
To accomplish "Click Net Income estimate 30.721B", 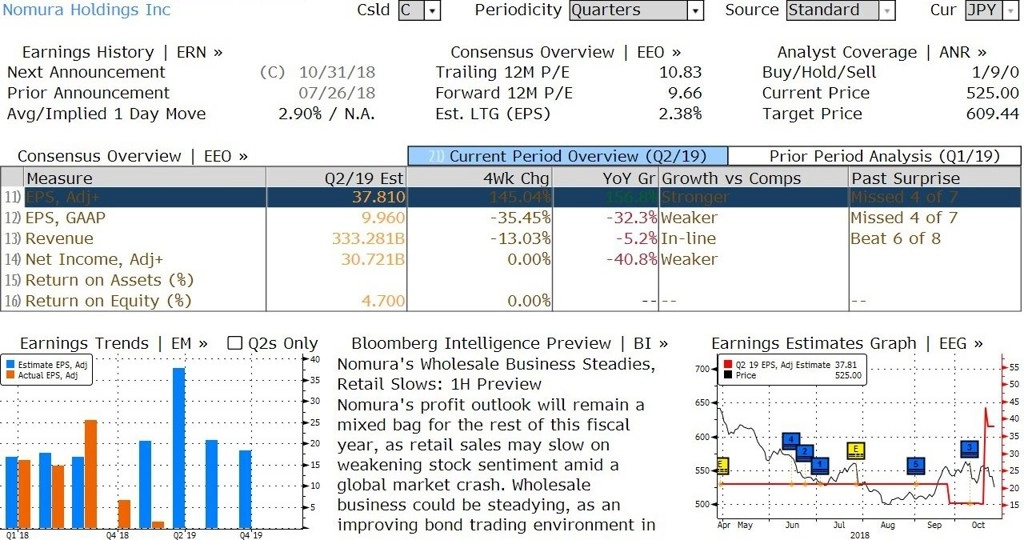I will (373, 260).
